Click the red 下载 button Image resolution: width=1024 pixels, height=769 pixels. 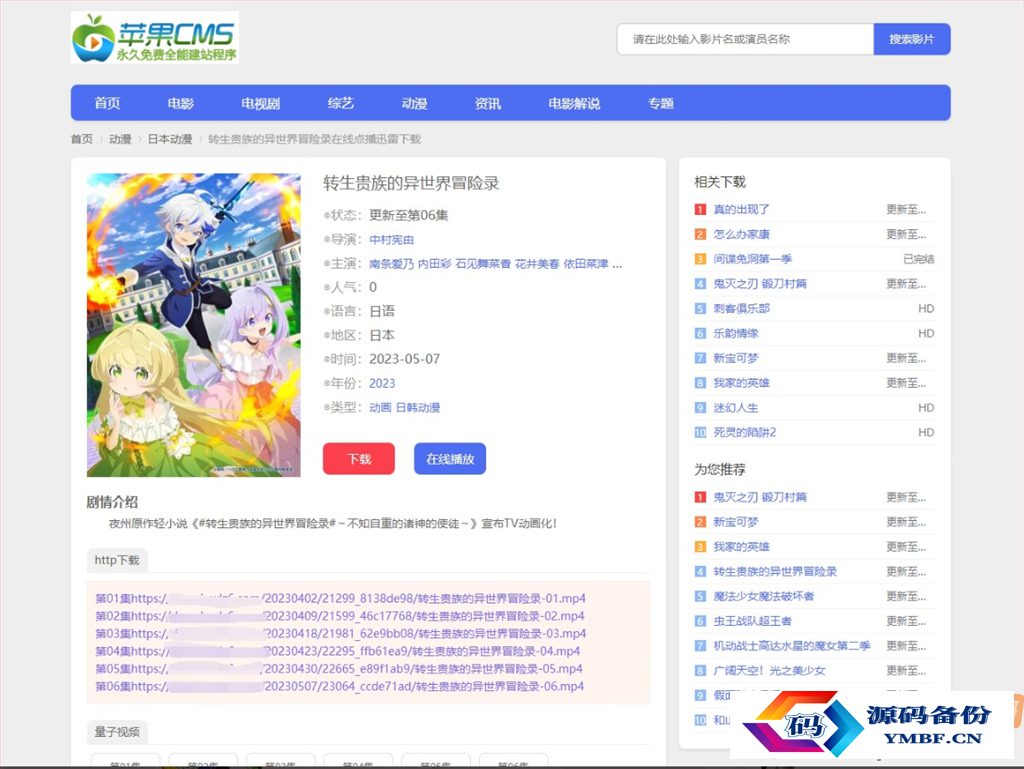tap(359, 458)
